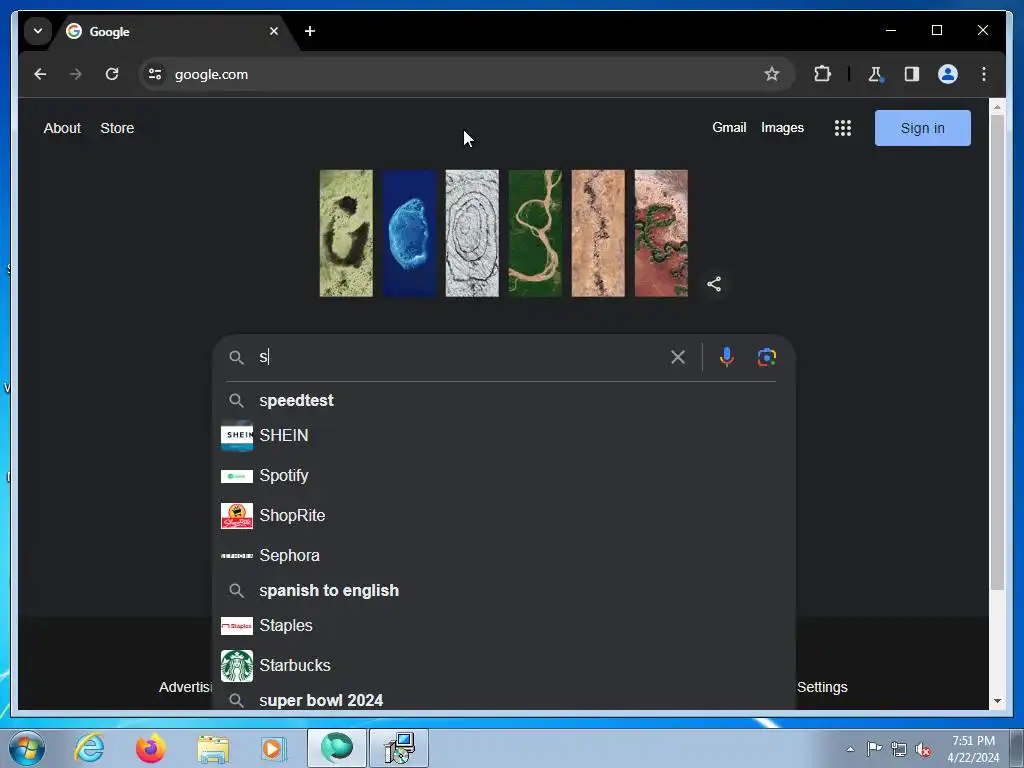Viewport: 1024px width, 768px height.
Task: Open the Windows Start menu
Action: tap(27, 748)
